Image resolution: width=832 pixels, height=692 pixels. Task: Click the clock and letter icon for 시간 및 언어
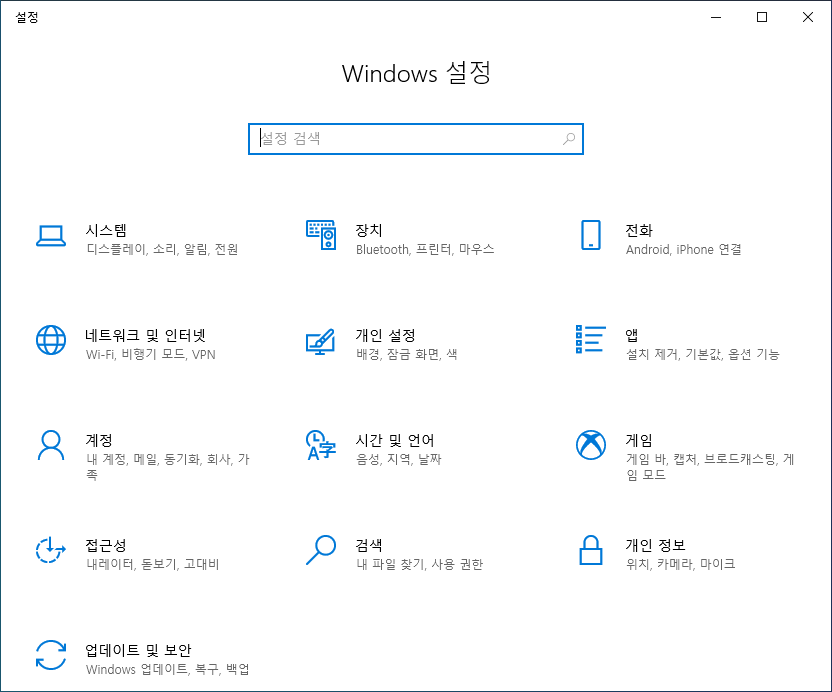click(321, 445)
